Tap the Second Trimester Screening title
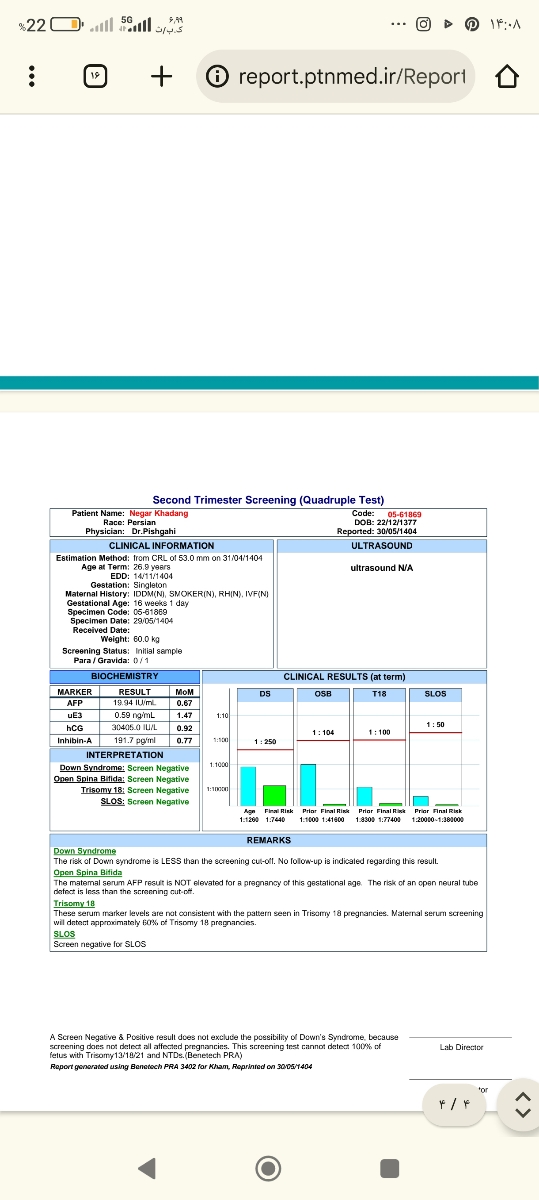 [268, 500]
